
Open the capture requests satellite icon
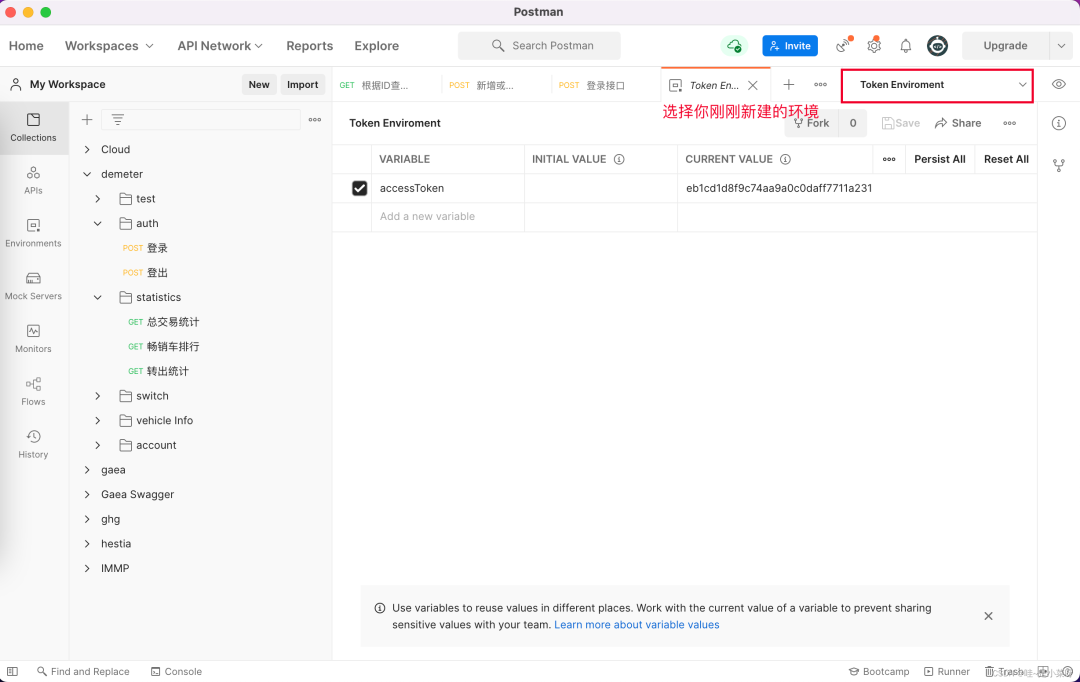coord(844,45)
